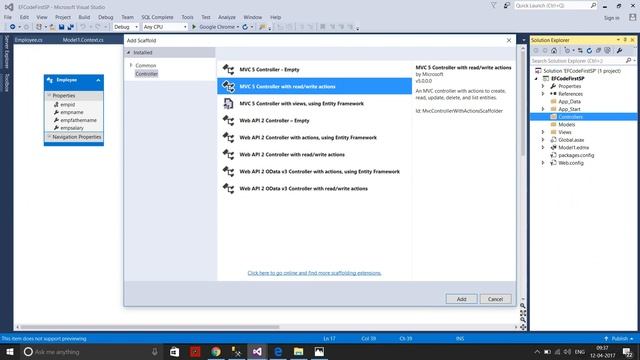Screen dimensions: 640x360
Task: Expand Model1.edmx node in Solution Explorer
Action: (x=543, y=147)
